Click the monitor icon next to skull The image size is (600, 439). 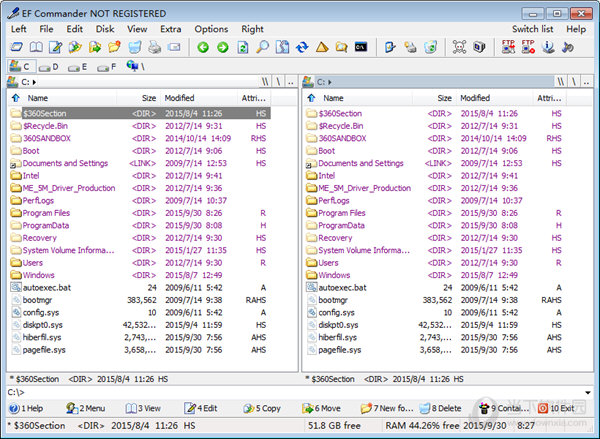(x=479, y=47)
